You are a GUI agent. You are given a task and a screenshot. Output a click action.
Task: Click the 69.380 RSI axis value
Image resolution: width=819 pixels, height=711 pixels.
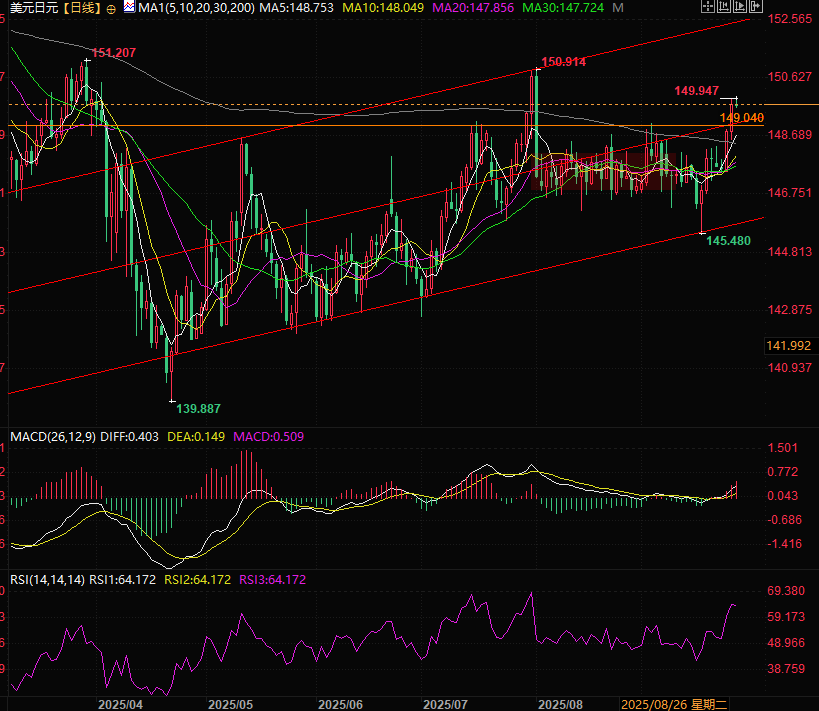[x=786, y=591]
